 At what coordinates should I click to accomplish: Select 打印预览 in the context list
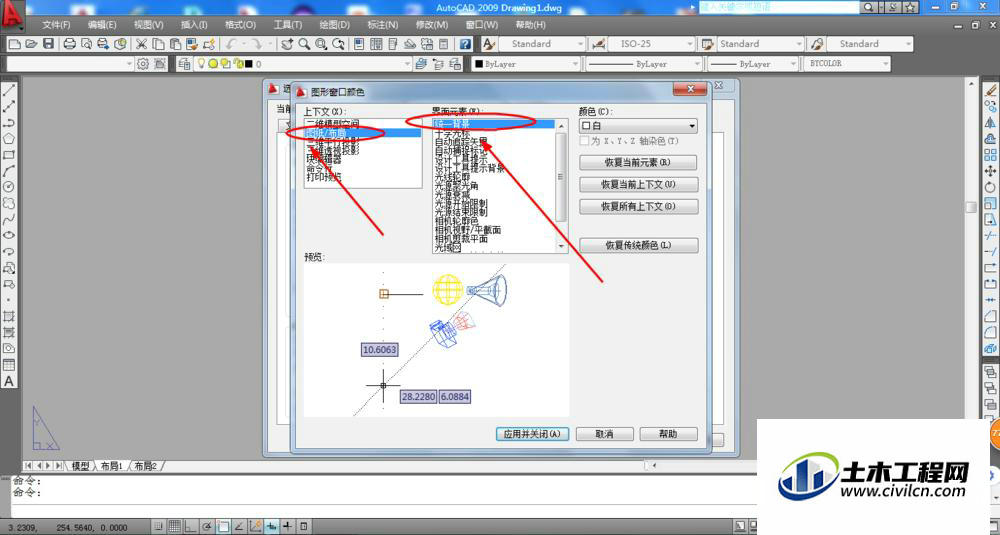(x=324, y=177)
